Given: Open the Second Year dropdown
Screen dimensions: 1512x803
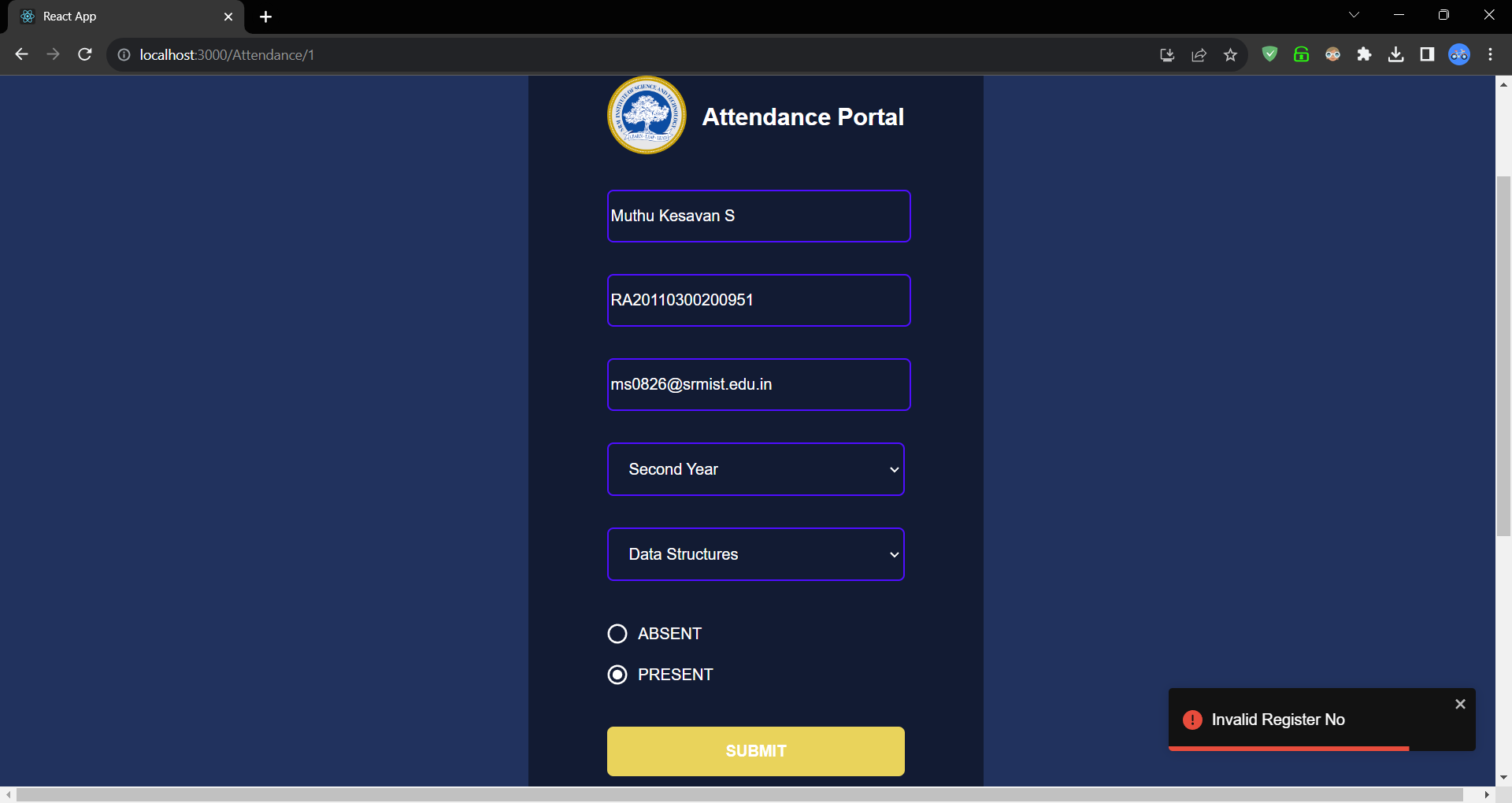Looking at the screenshot, I should click(x=755, y=469).
